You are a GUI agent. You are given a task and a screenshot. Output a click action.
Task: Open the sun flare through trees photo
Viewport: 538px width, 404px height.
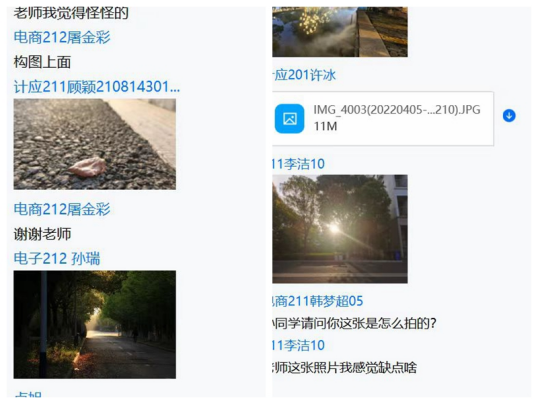tap(340, 229)
